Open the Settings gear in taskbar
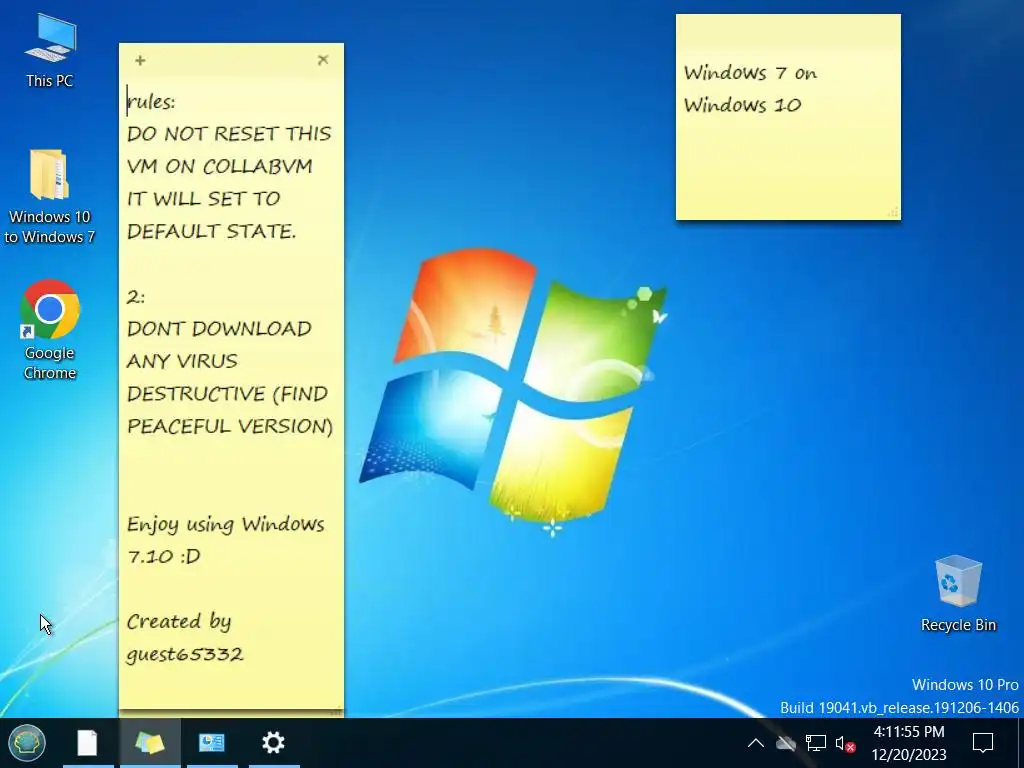The height and width of the screenshot is (768, 1024). pos(274,743)
